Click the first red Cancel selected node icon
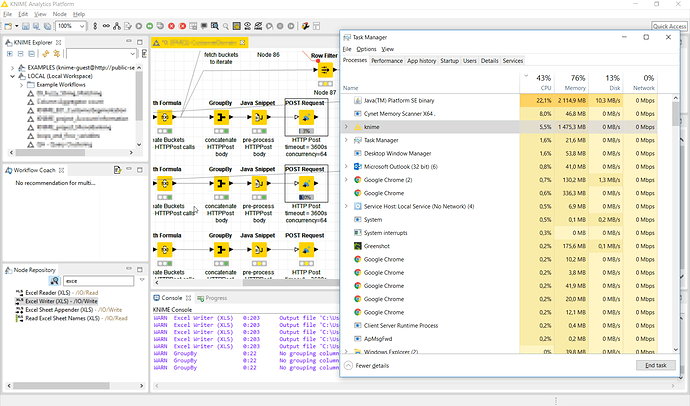The image size is (690, 406). coord(172,26)
